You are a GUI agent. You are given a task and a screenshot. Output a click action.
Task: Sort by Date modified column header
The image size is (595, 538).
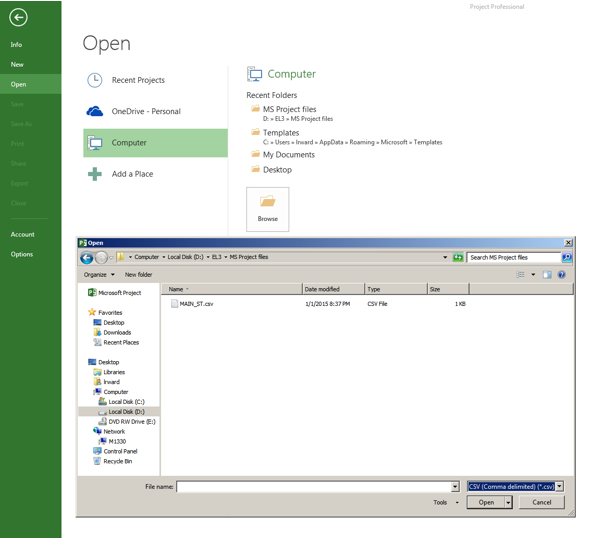(334, 289)
